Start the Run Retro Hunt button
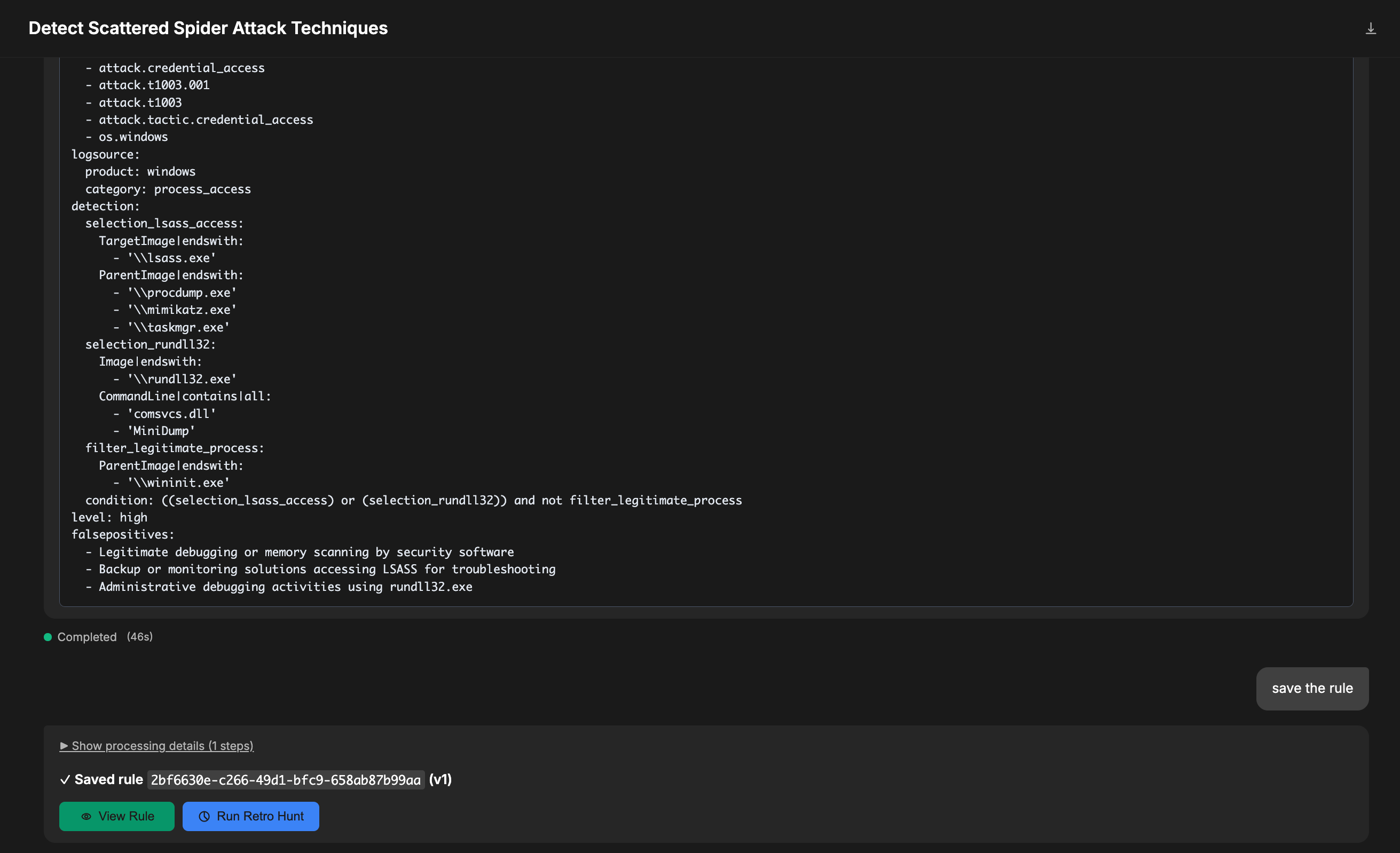The width and height of the screenshot is (1400, 853). pos(250,816)
